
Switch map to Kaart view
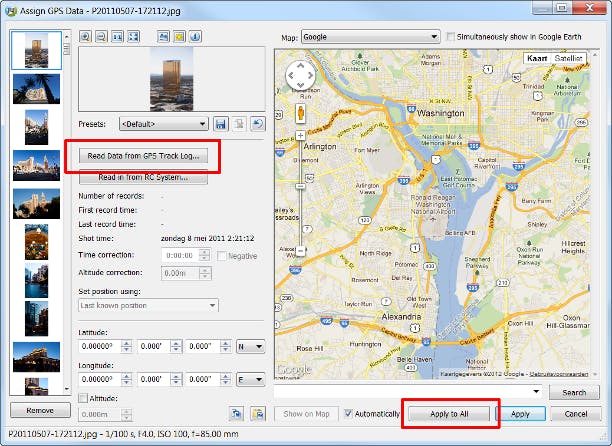pos(537,58)
